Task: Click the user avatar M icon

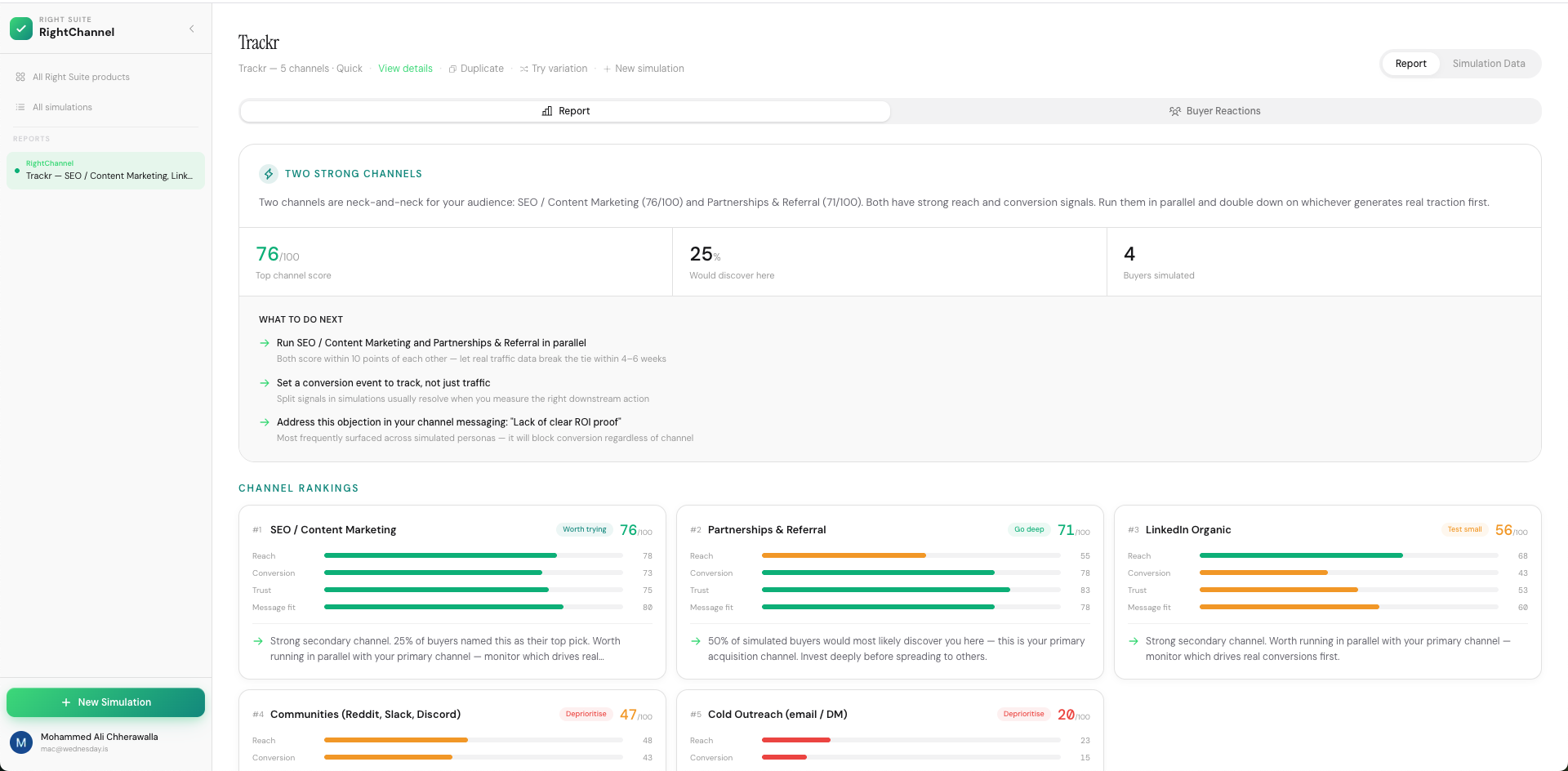Action: (x=21, y=742)
